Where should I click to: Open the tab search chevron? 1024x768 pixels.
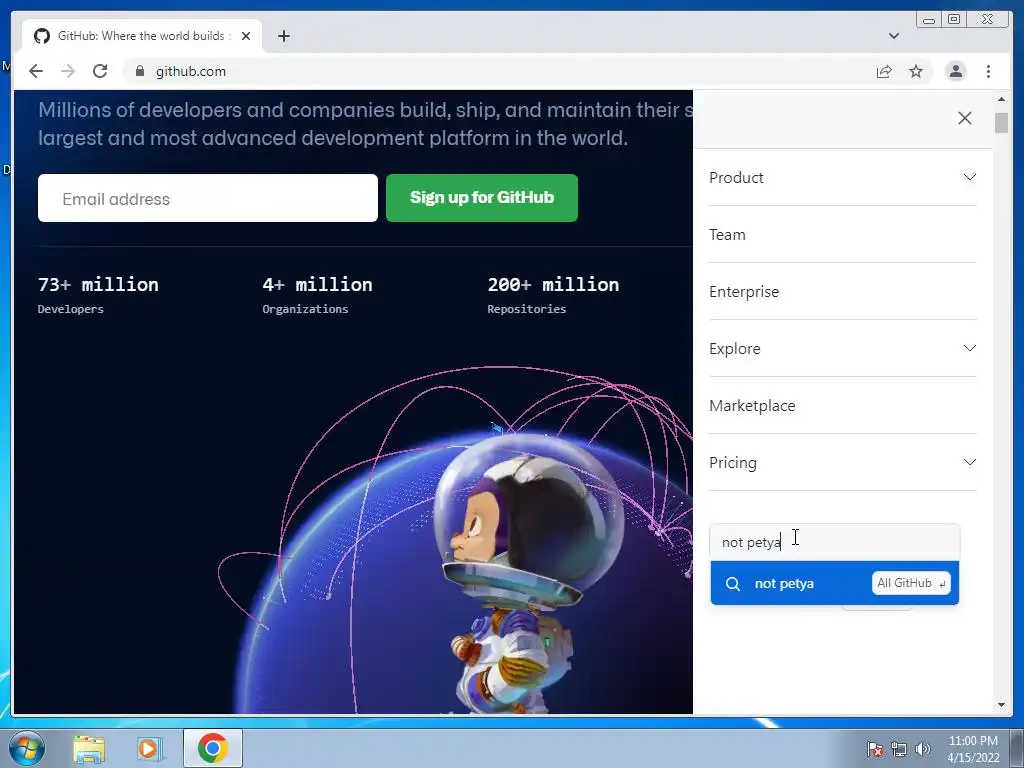pos(894,36)
